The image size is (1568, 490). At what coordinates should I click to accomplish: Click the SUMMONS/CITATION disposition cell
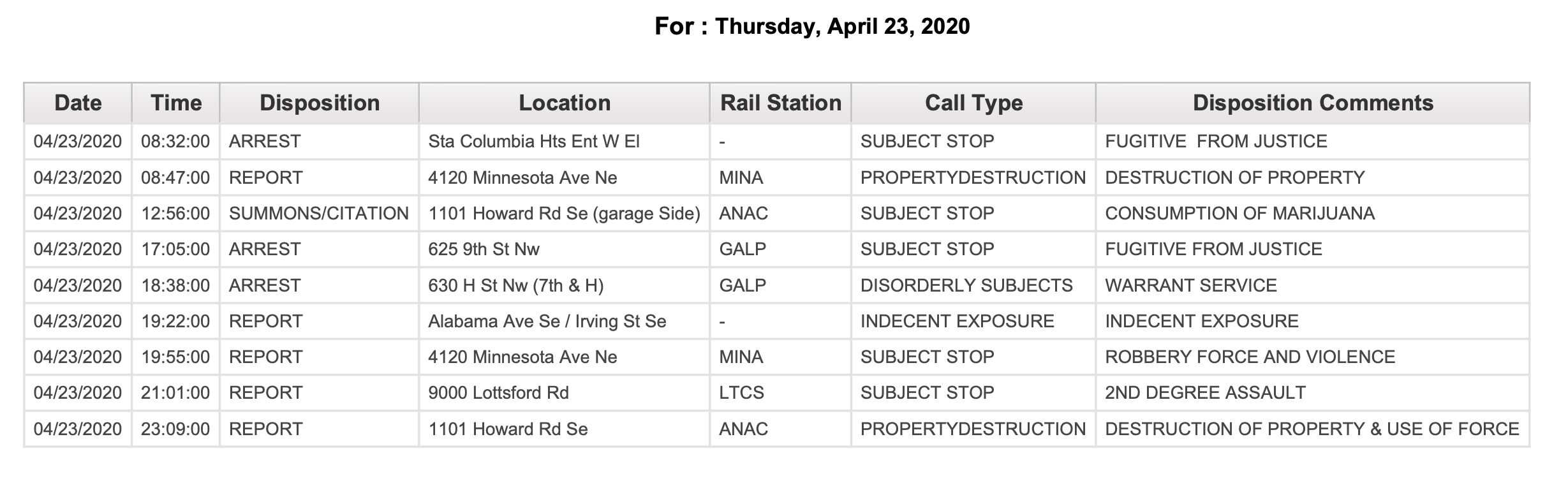point(320,213)
